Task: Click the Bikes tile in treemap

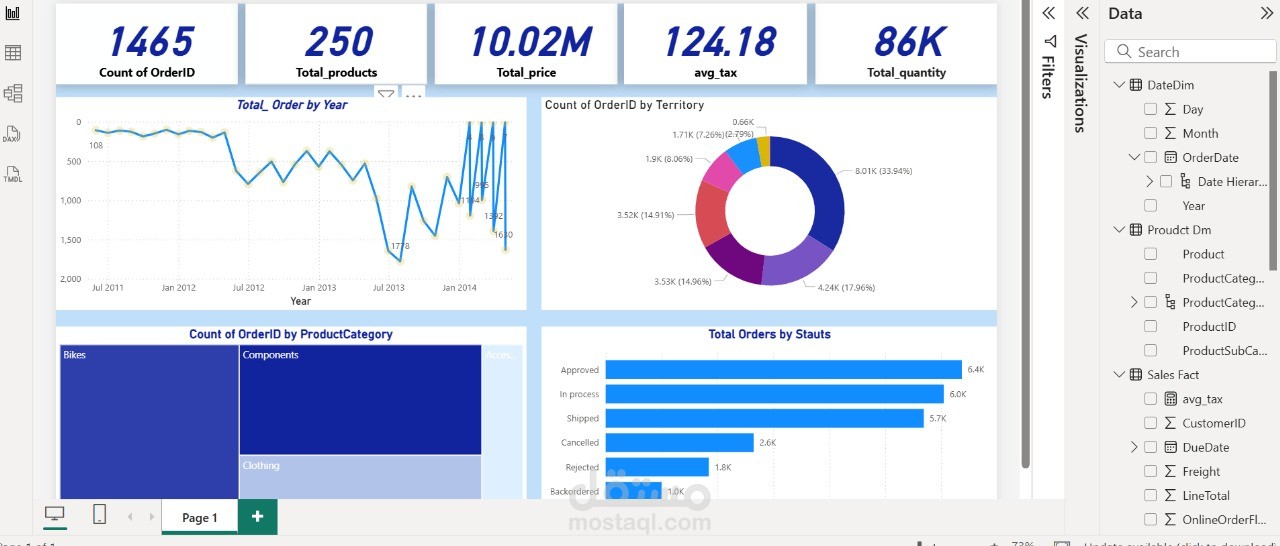Action: [149, 422]
